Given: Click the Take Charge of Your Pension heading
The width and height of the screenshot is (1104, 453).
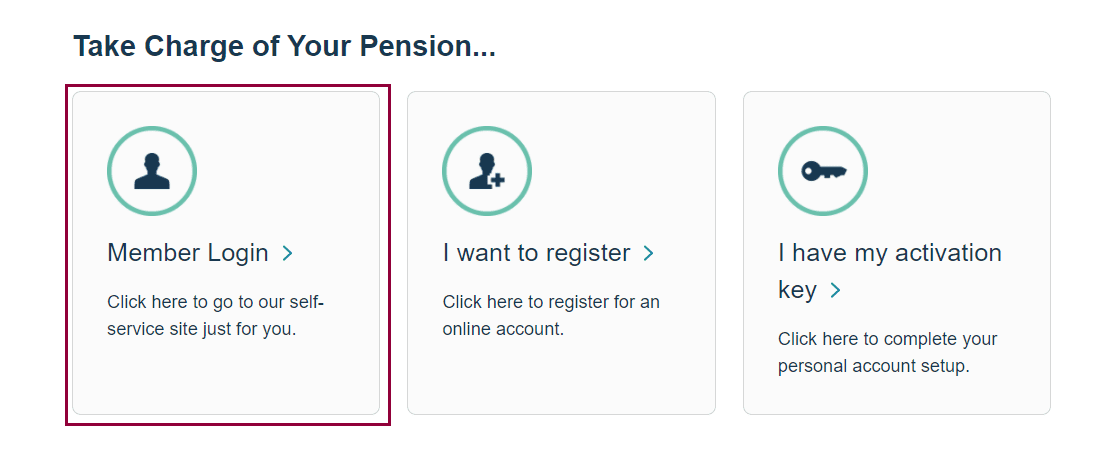Looking at the screenshot, I should [x=284, y=46].
